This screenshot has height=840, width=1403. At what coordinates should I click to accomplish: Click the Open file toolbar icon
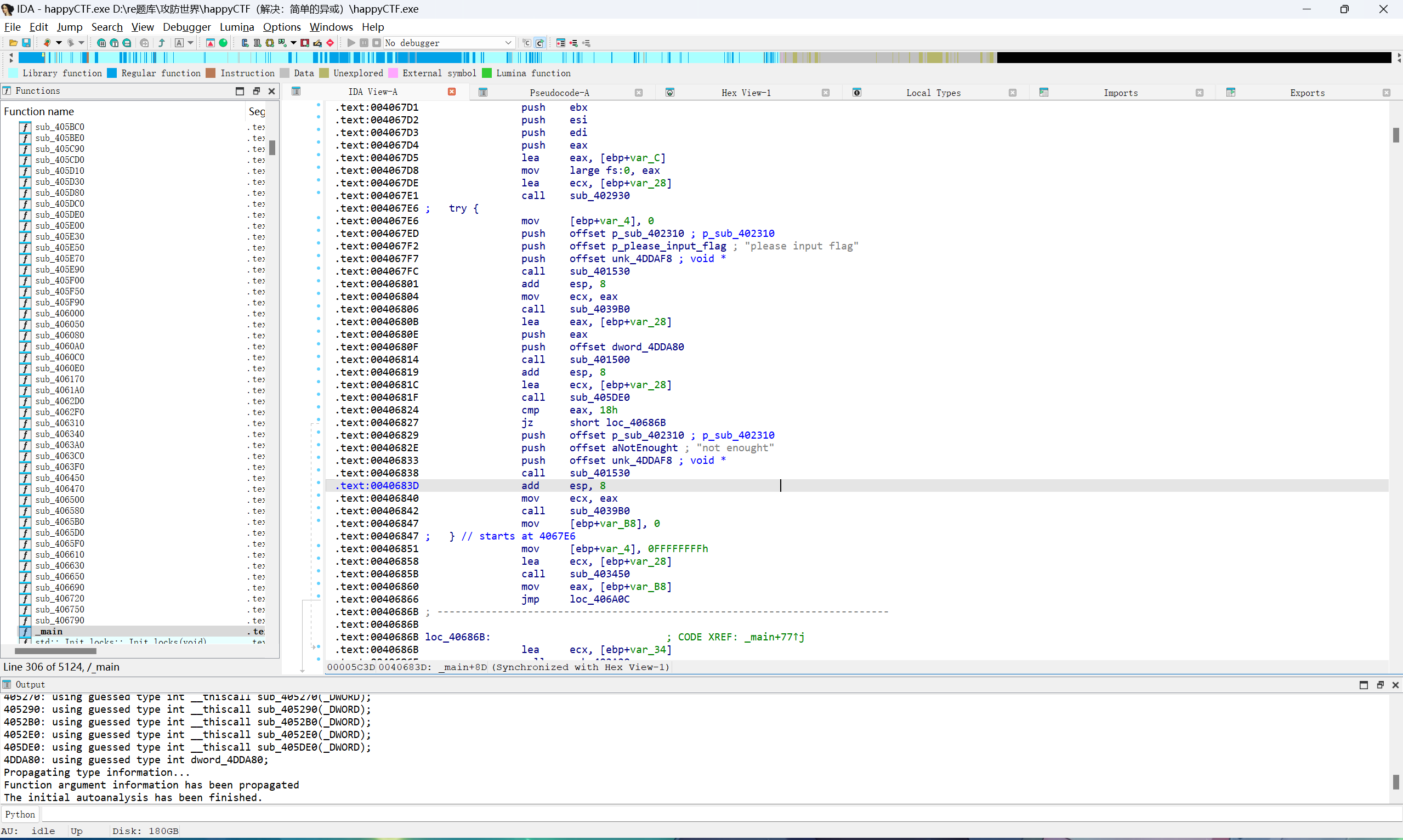coord(13,43)
